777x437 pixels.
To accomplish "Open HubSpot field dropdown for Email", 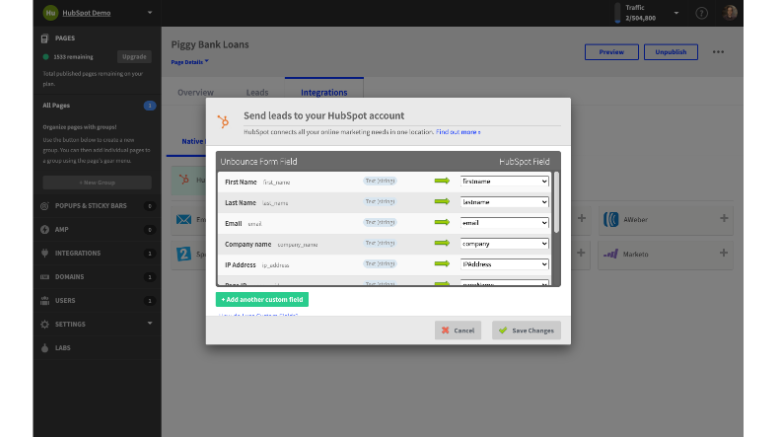I will coord(504,223).
